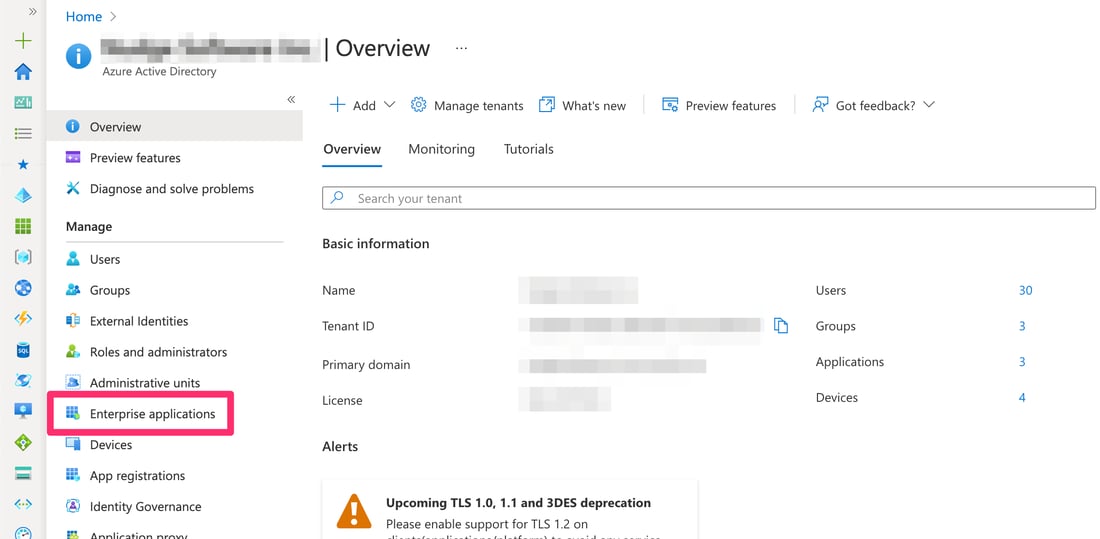Click the Roles and administrators icon
This screenshot has width=1100, height=539.
coord(72,352)
